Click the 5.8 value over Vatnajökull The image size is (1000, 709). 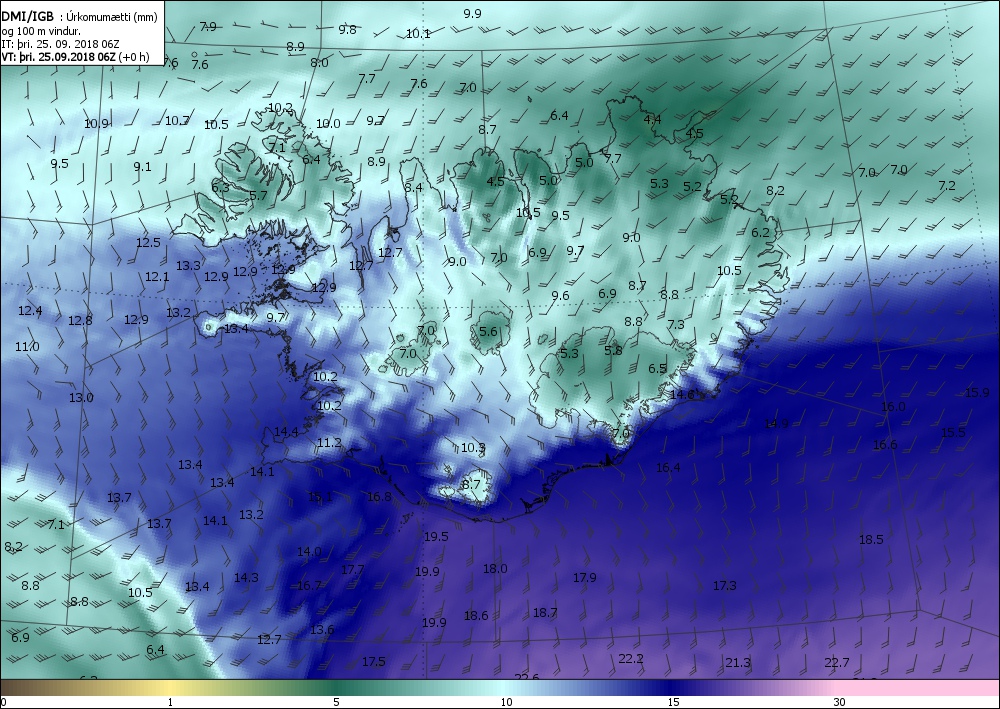[613, 350]
